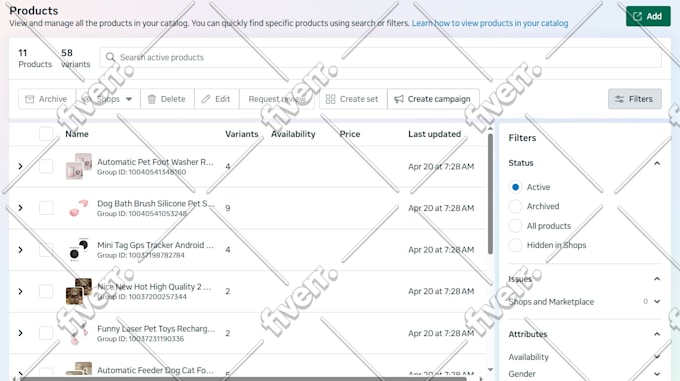Open the Automatic Pet Foot Washer thumbnail
The image size is (680, 381).
point(78,166)
